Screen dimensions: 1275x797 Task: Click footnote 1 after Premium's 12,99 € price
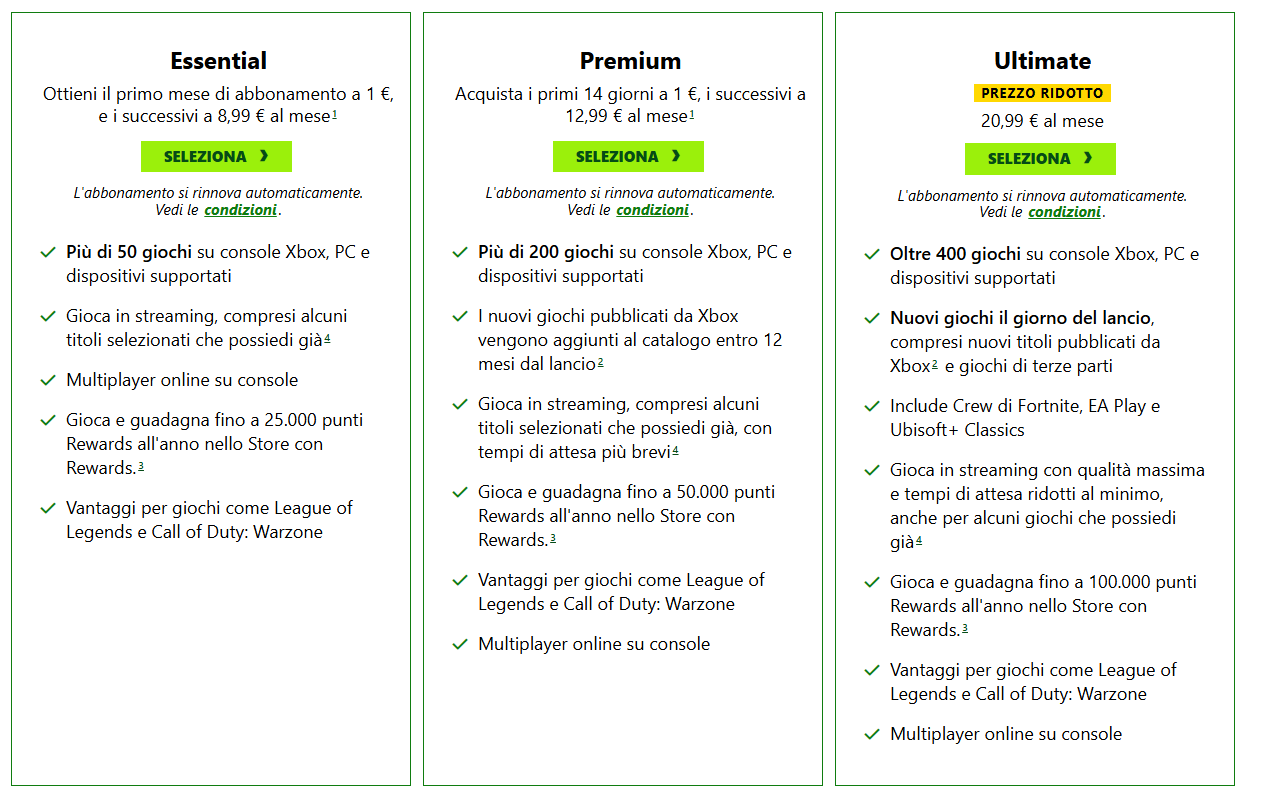[x=691, y=114]
